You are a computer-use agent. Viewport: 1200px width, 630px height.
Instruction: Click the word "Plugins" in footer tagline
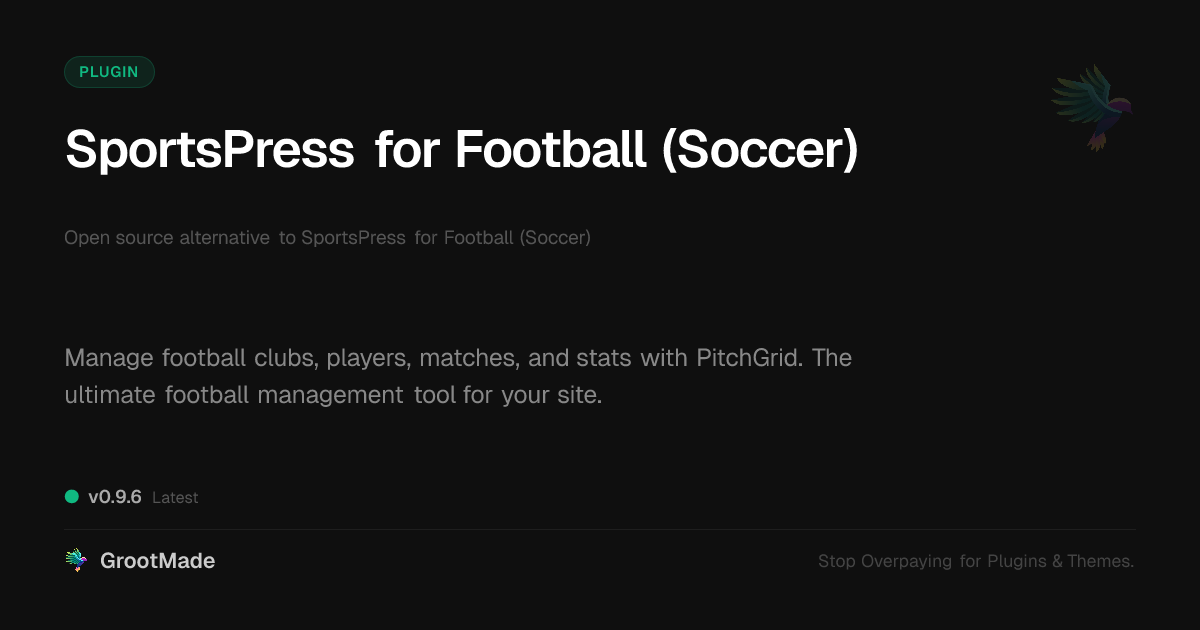pos(1017,562)
